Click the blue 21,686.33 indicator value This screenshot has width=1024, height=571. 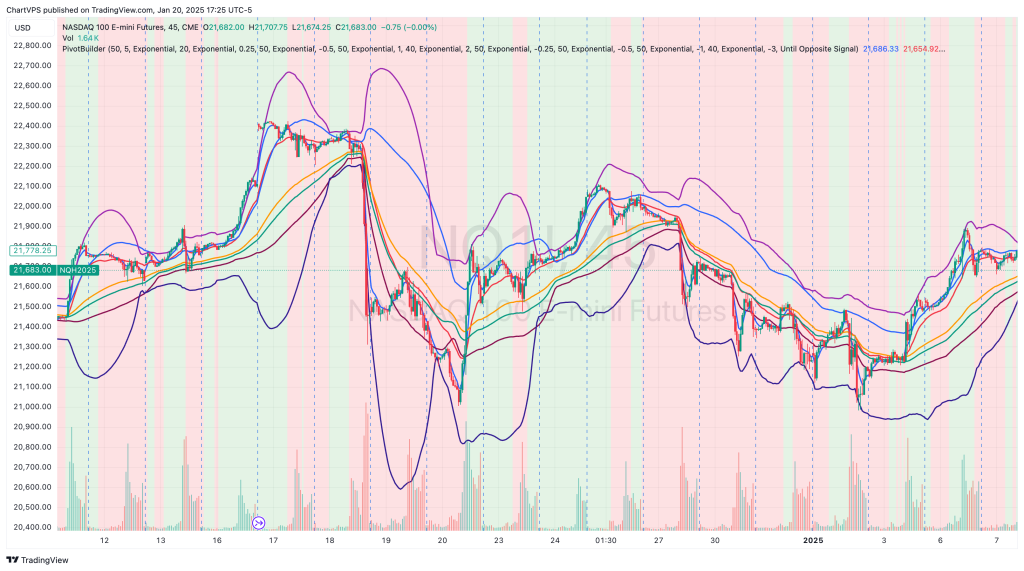[x=880, y=48]
